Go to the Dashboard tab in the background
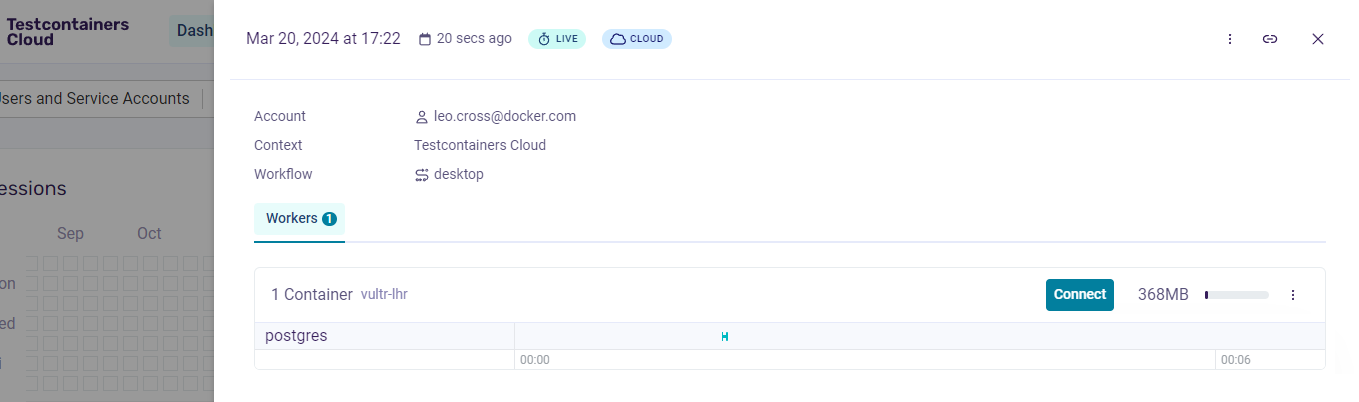The height and width of the screenshot is (402, 1359). [x=194, y=31]
